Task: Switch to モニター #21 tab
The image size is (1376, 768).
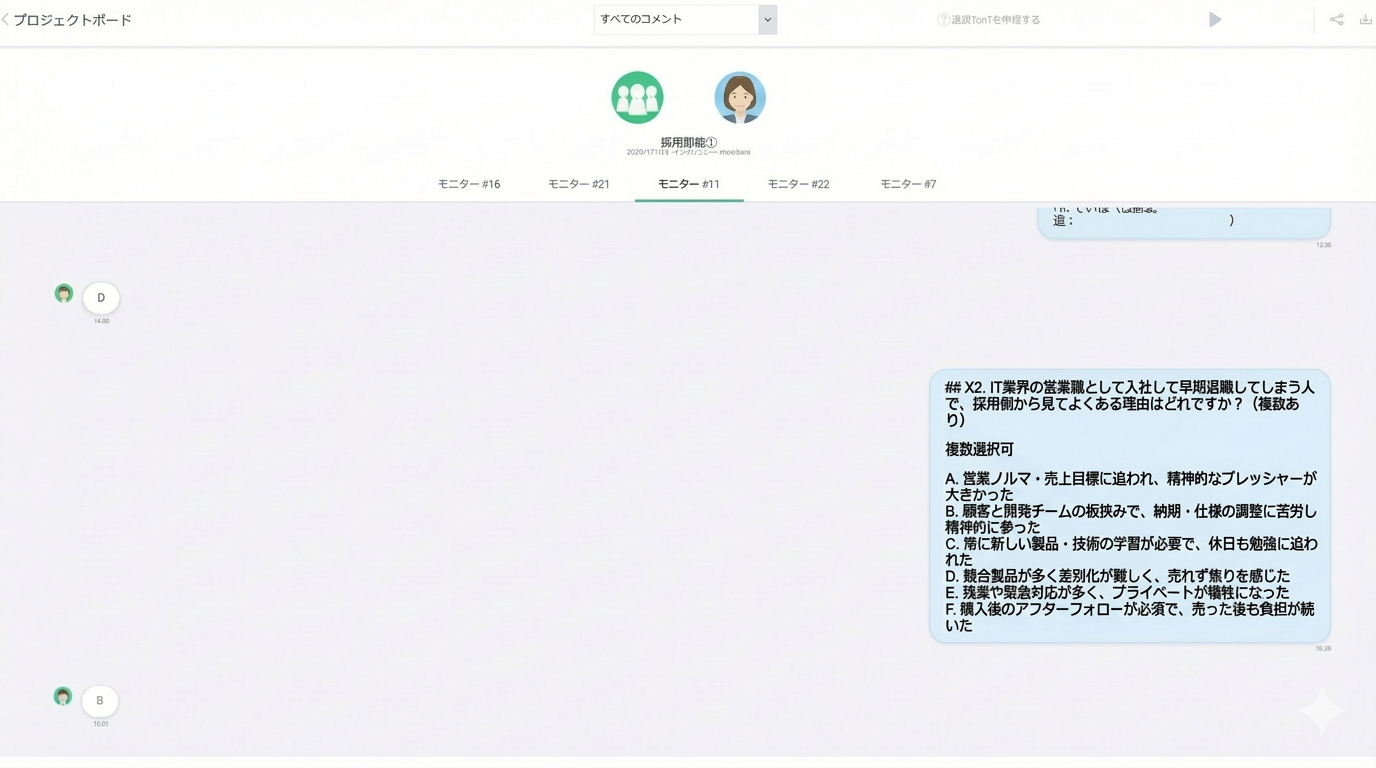Action: [579, 184]
